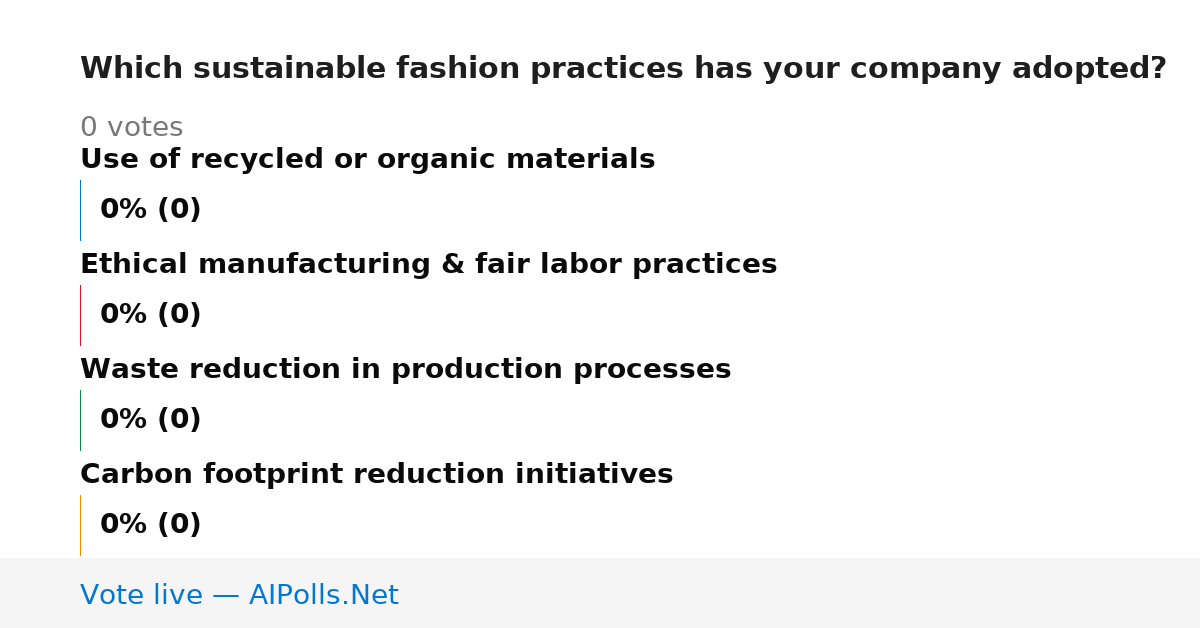Open the Vote live — AIPolls.Net link
Viewport: 1200px width, 628px height.
pyautogui.click(x=239, y=595)
